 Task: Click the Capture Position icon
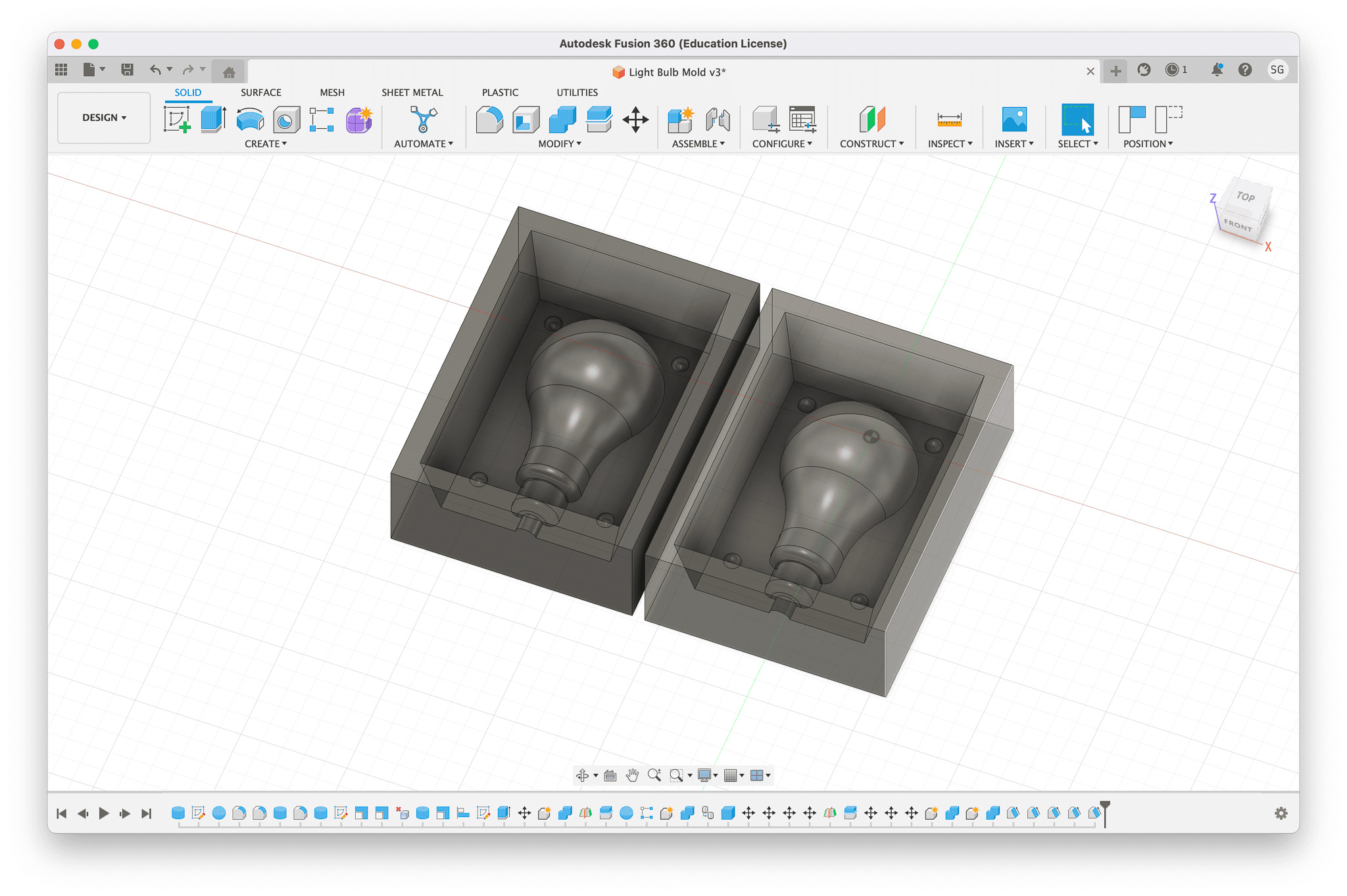pos(1132,120)
